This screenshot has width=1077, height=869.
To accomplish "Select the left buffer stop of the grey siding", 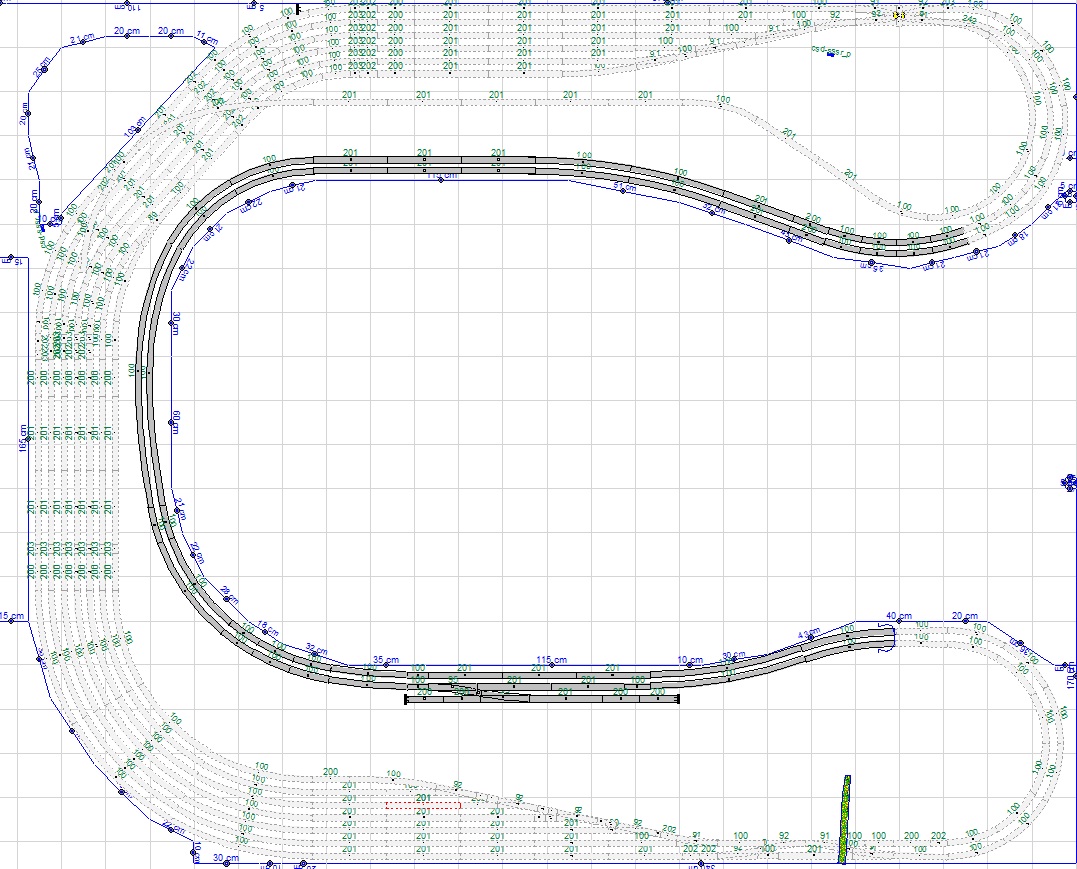I will [406, 700].
